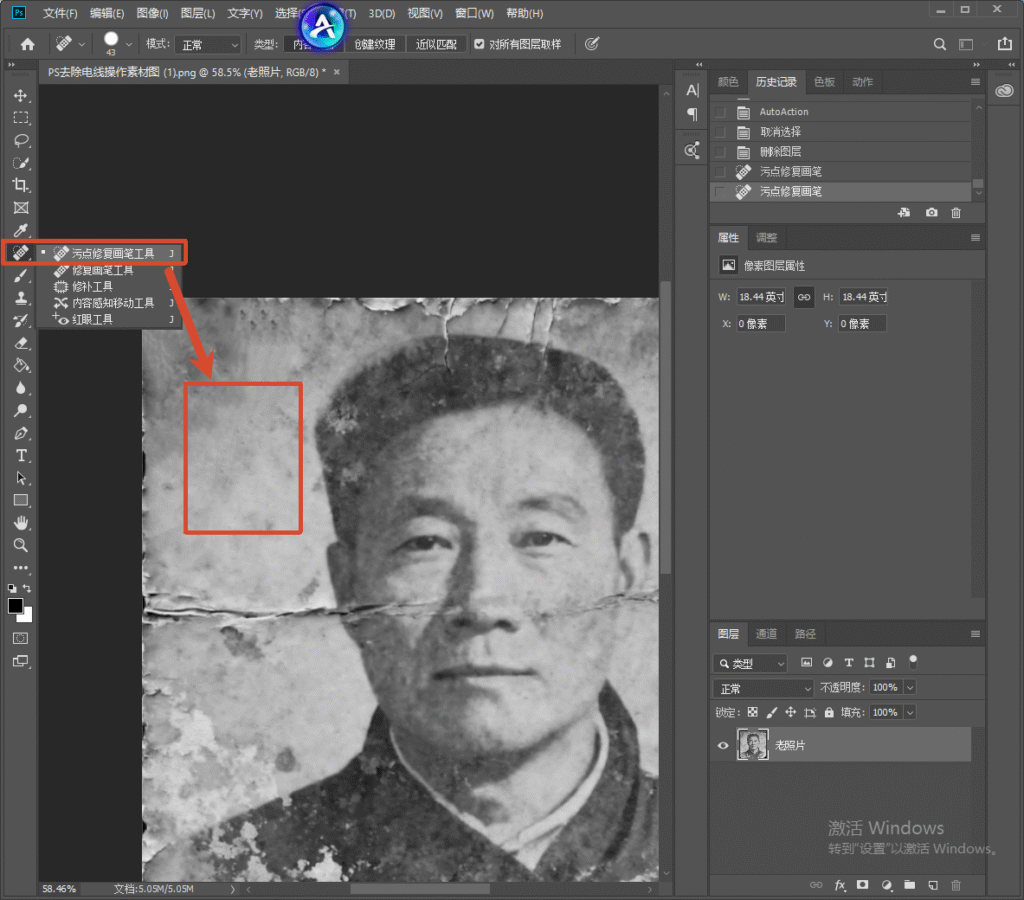Select the Move tool
The image size is (1024, 900).
click(21, 96)
